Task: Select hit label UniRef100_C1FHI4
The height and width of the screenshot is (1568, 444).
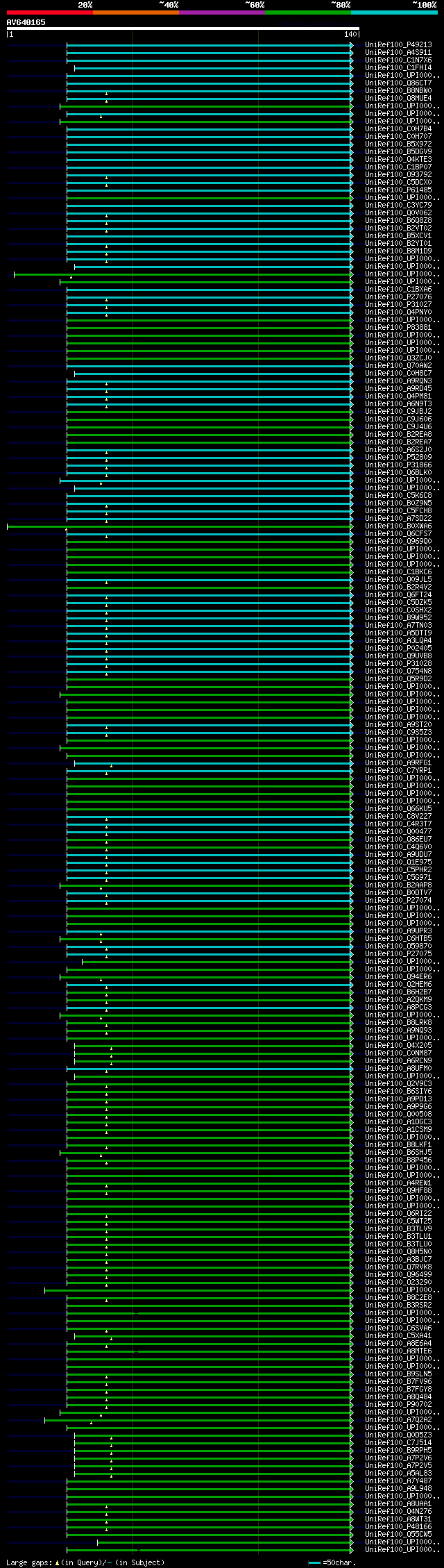Action: tap(398, 68)
